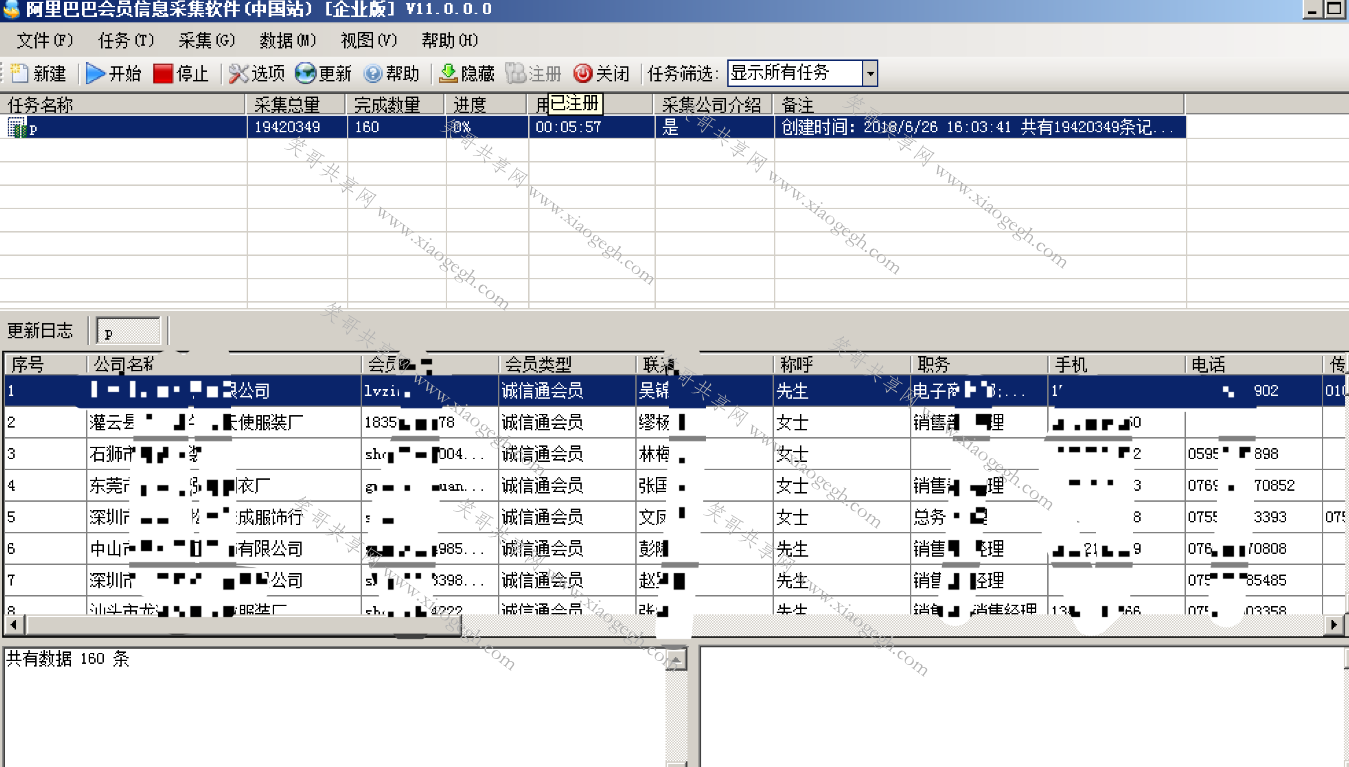Click the 公司名称 column header
Screen dimensions: 1349x767
[226, 364]
